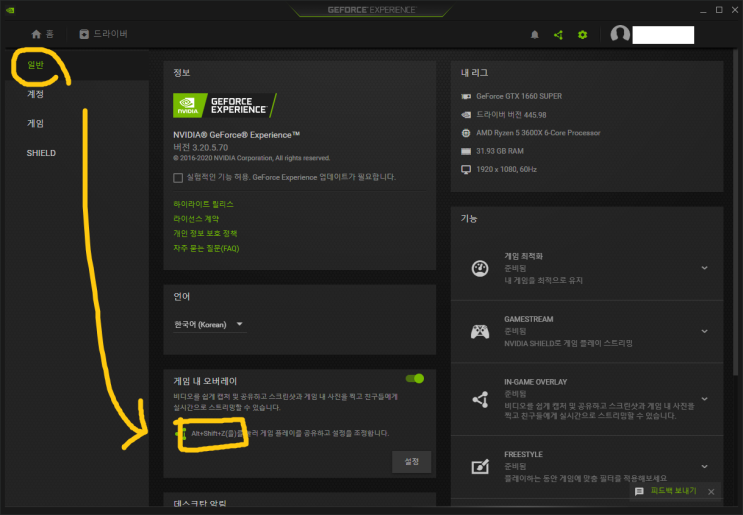
Task: Open the notifications bell icon
Action: click(x=535, y=35)
